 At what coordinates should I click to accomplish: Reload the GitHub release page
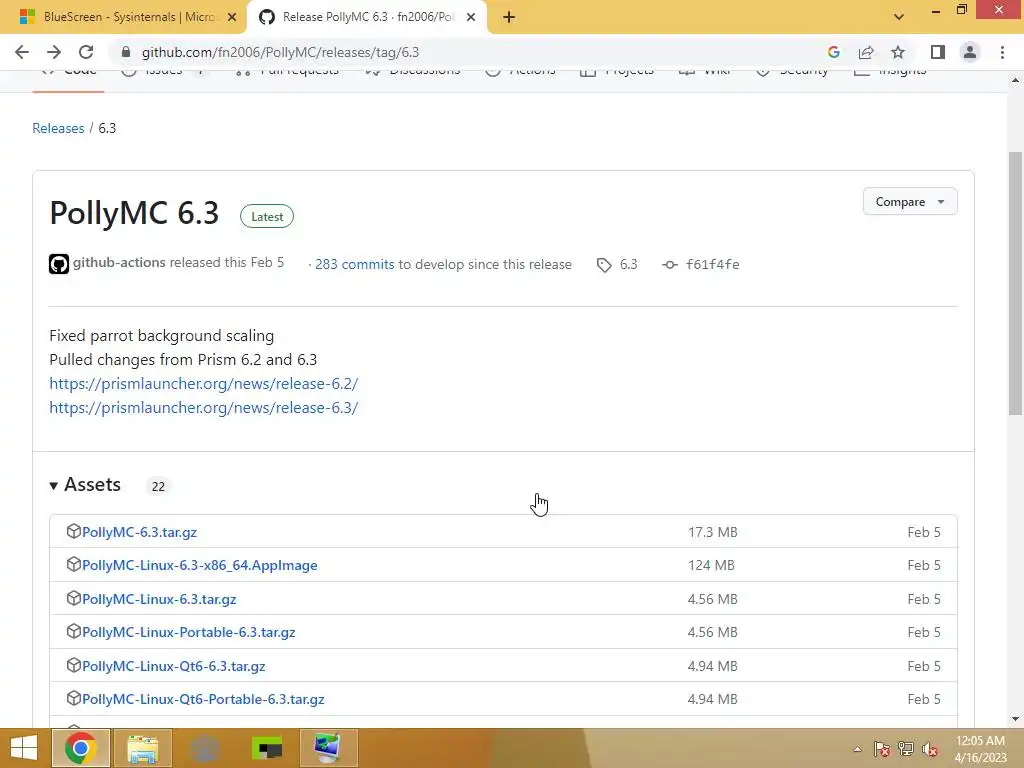(x=86, y=52)
